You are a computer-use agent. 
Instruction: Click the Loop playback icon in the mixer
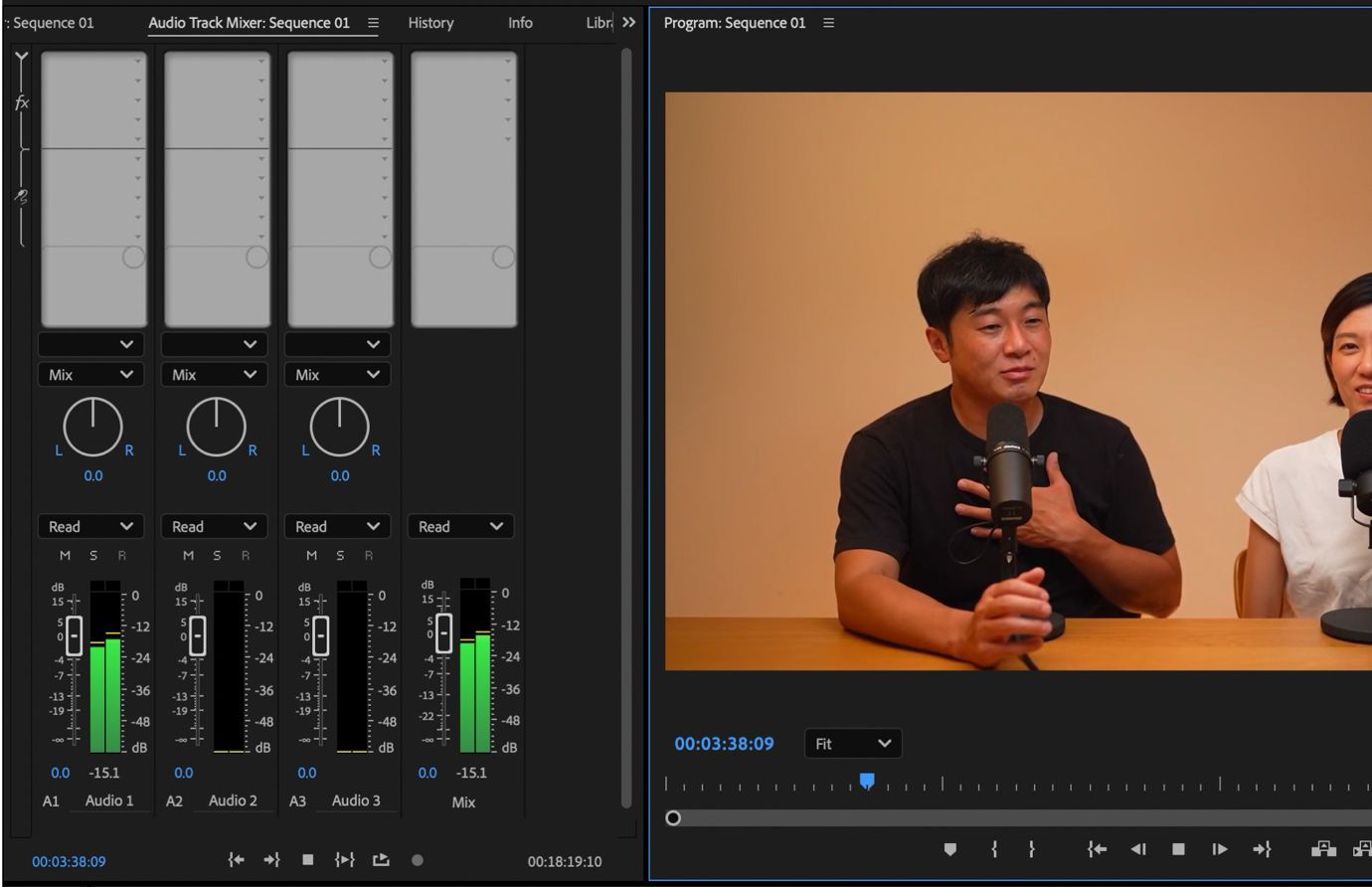pyautogui.click(x=381, y=860)
